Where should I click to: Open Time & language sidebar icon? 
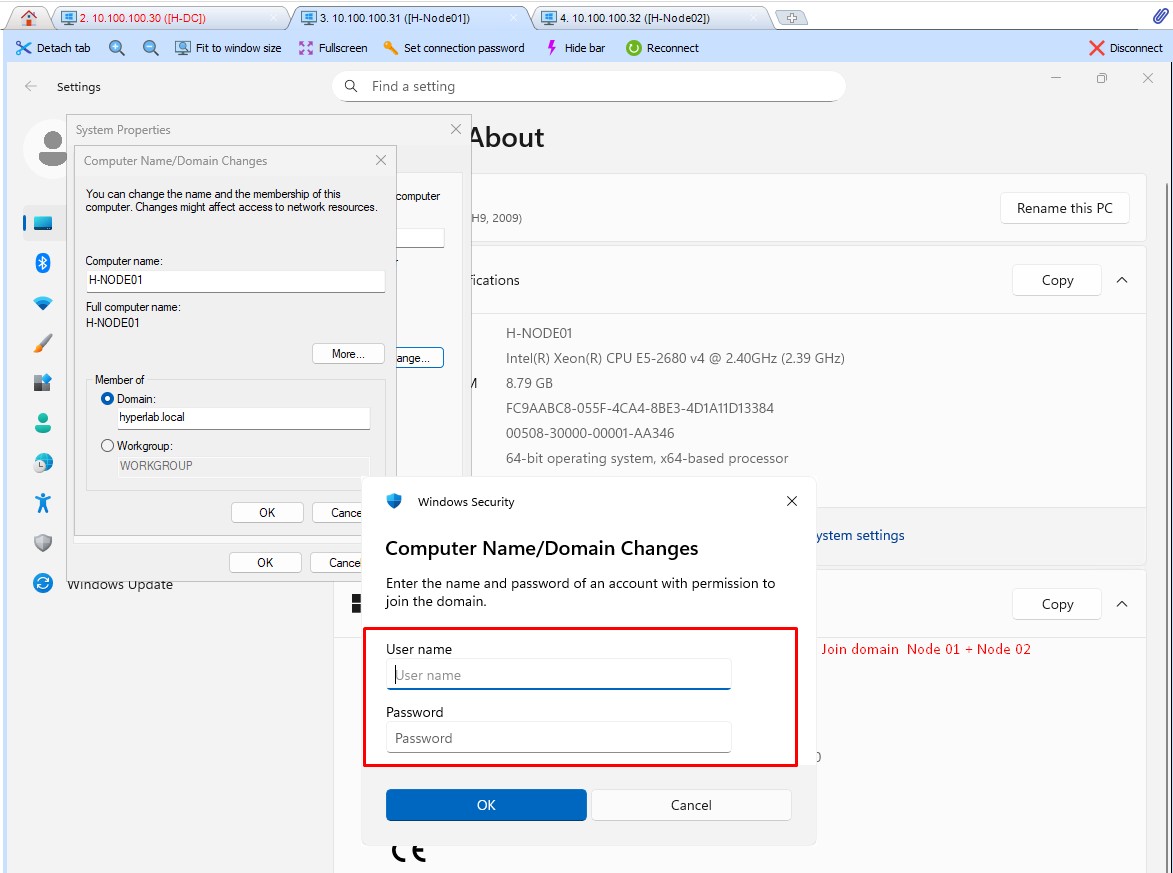pyautogui.click(x=43, y=463)
